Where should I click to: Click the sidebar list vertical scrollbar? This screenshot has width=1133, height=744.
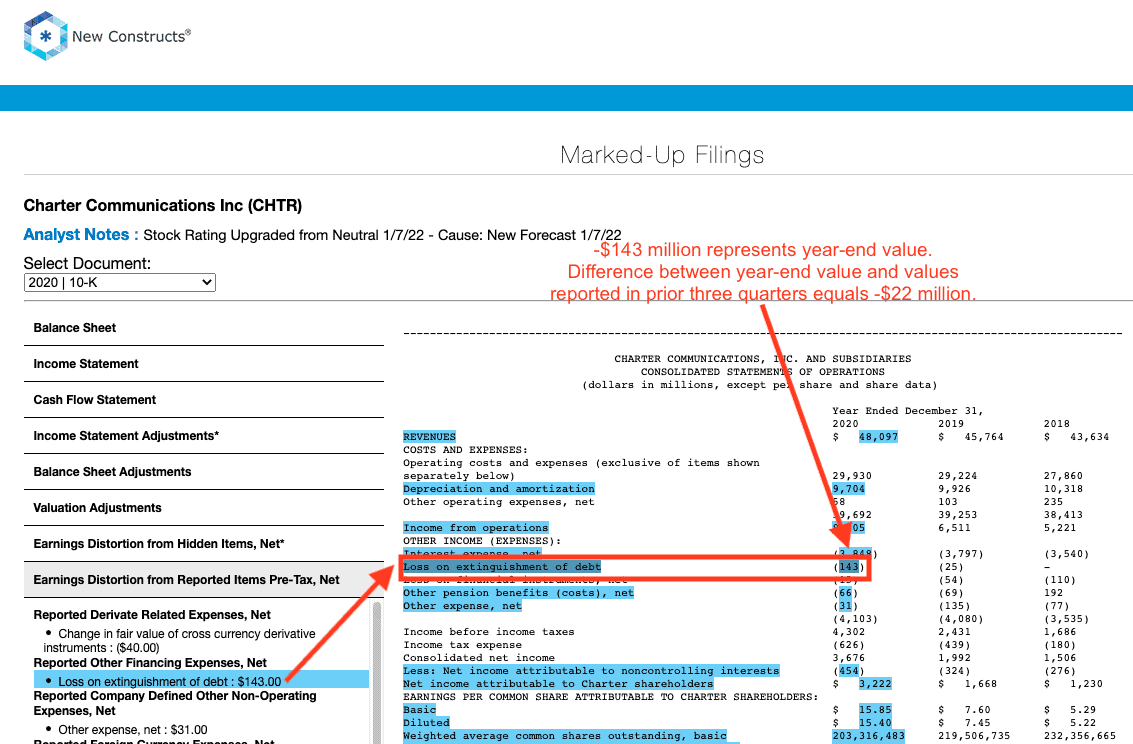coord(376,672)
